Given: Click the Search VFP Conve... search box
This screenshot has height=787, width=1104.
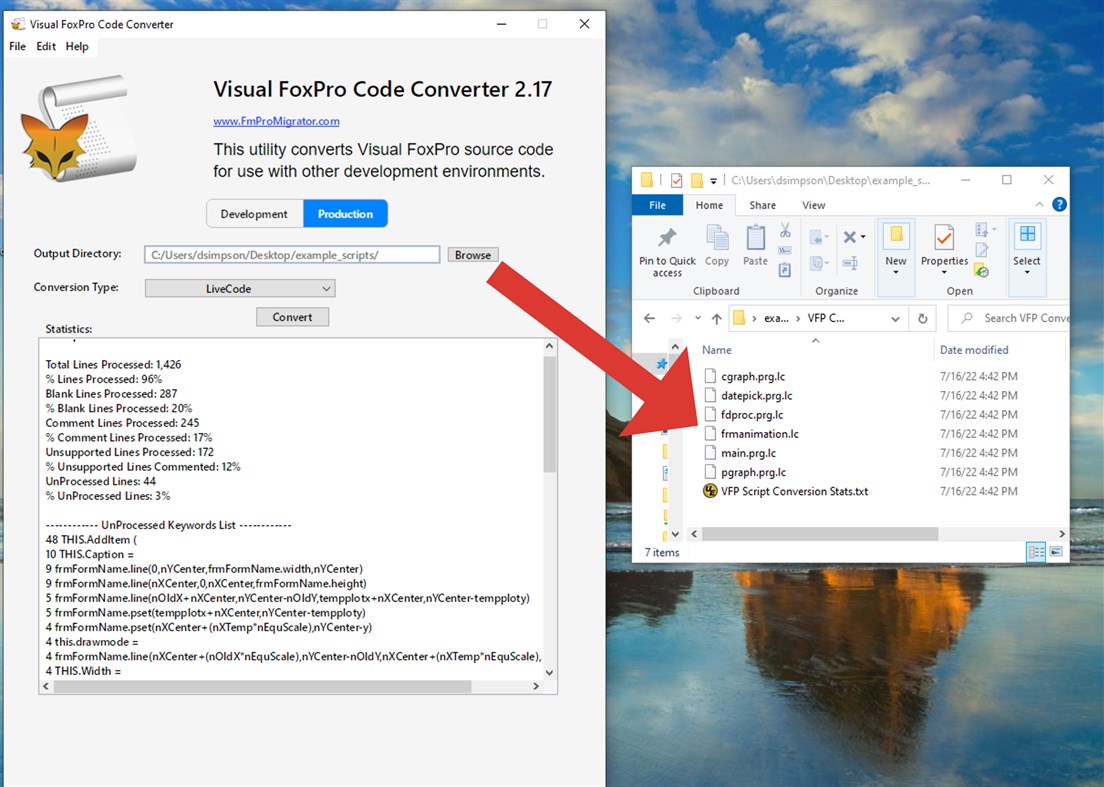Looking at the screenshot, I should pos(1008,318).
